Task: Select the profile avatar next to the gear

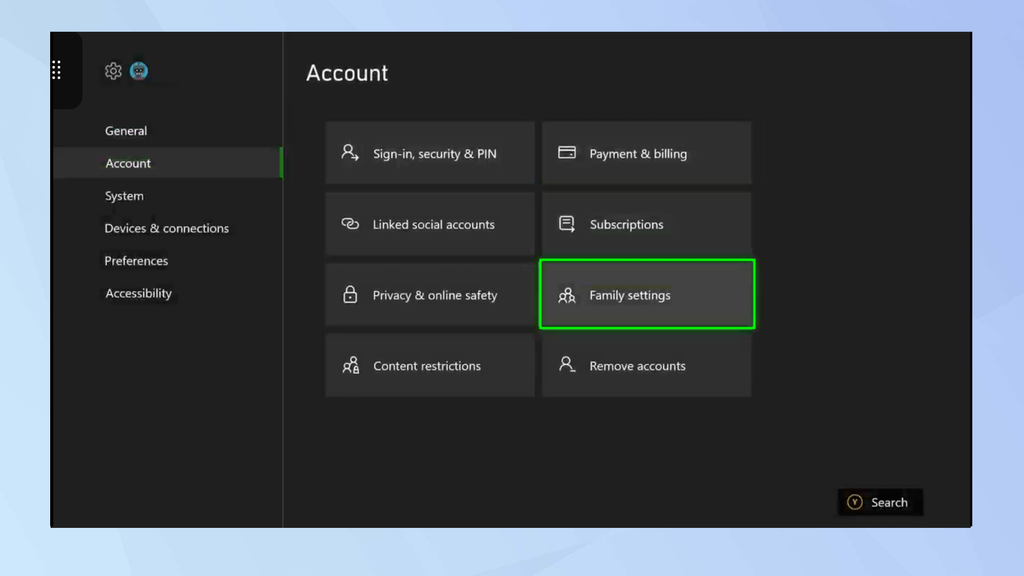Action: [x=138, y=70]
